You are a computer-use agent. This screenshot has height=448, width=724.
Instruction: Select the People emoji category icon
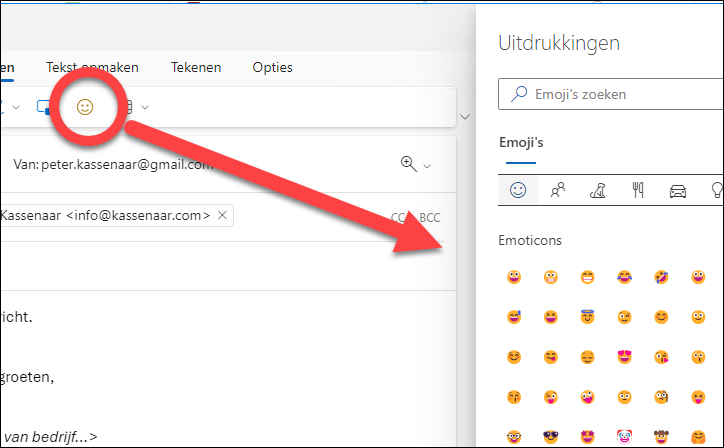click(x=558, y=190)
